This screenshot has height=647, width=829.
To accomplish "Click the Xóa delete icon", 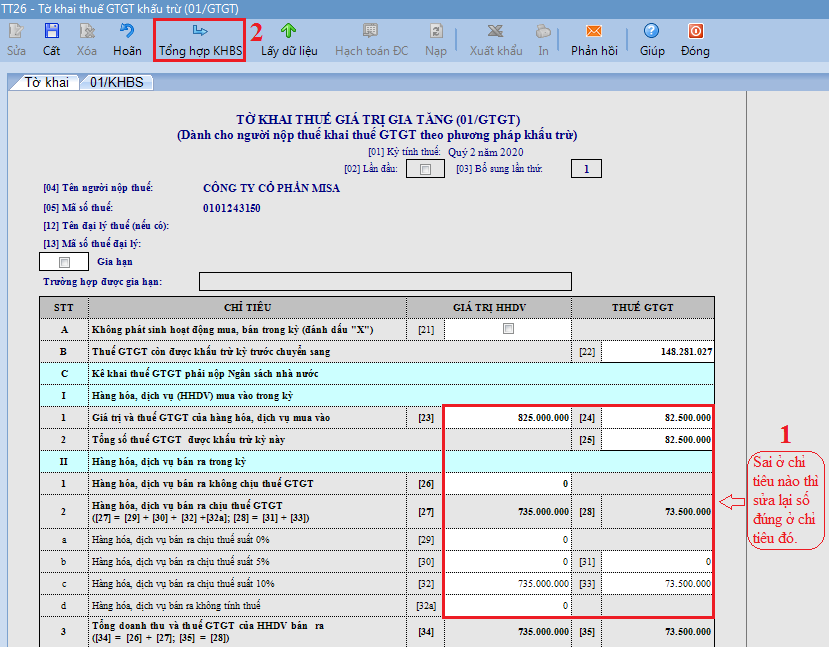I will tap(87, 31).
